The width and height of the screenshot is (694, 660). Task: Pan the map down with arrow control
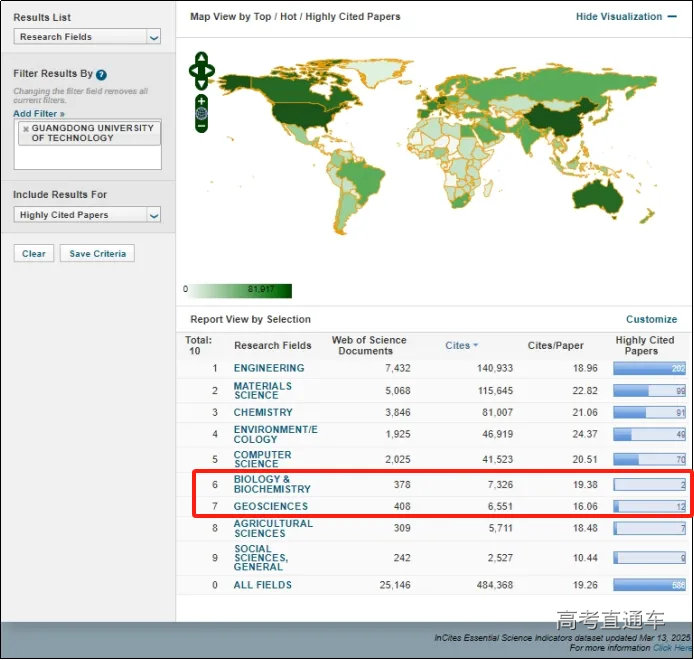click(202, 83)
